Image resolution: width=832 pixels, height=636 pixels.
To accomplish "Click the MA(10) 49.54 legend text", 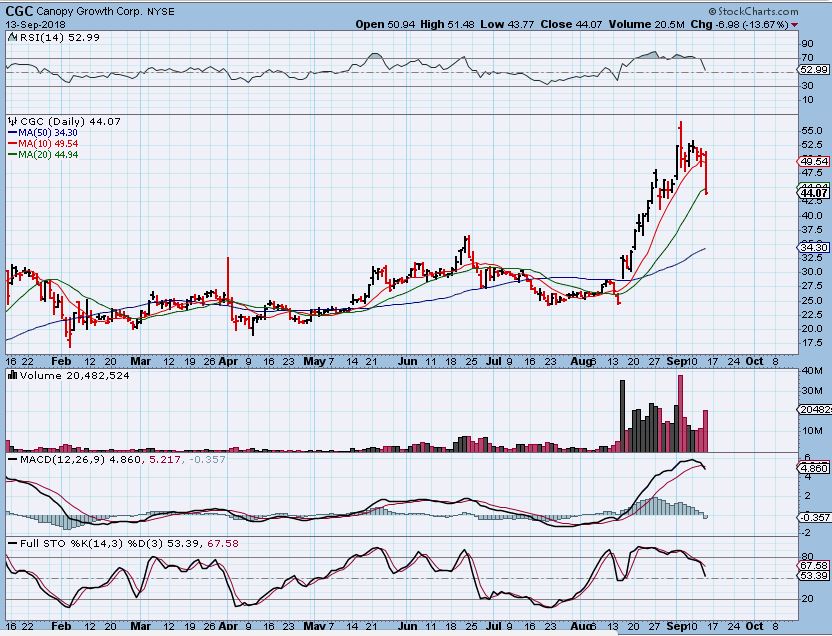I will 48,144.
